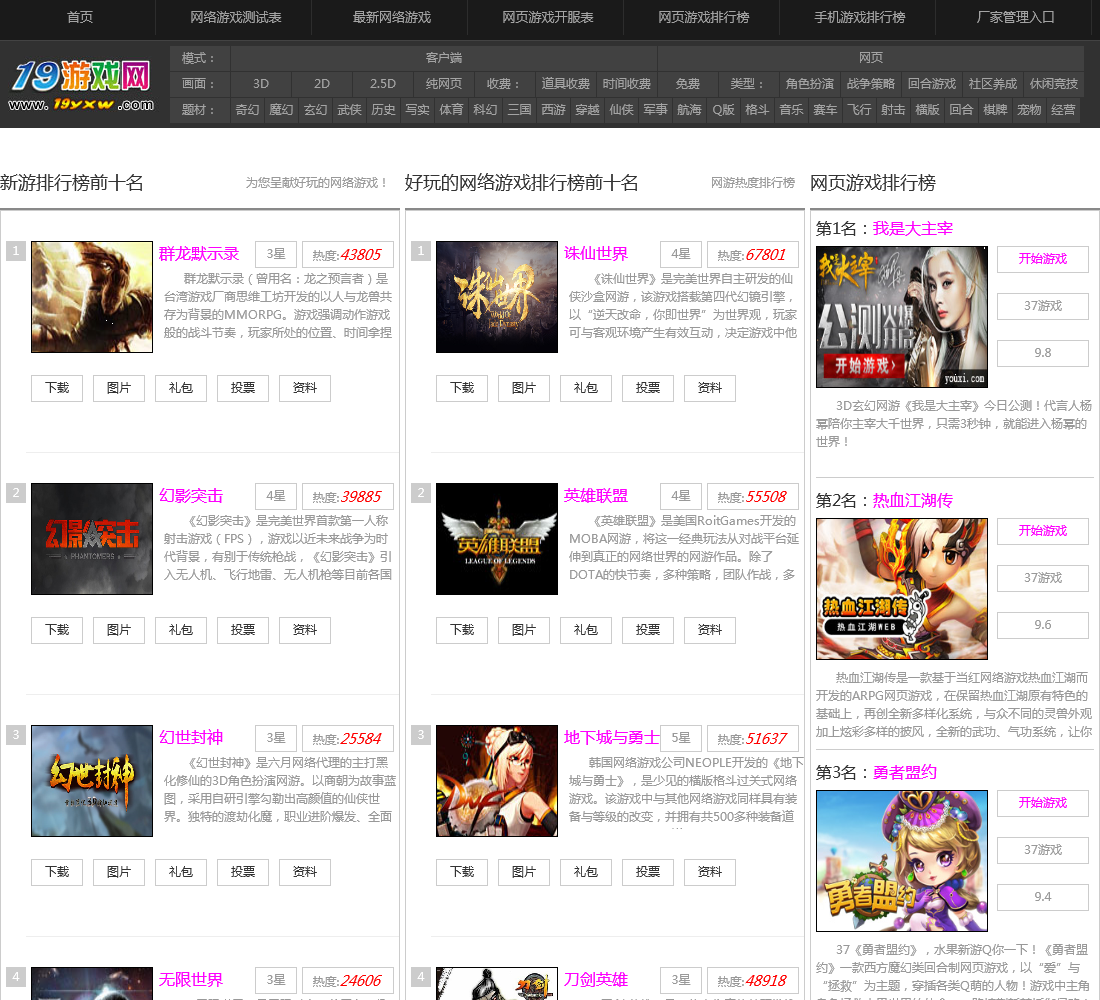Choose 时间收费 payment filter
Image resolution: width=1100 pixels, height=1000 pixels.
pyautogui.click(x=626, y=84)
